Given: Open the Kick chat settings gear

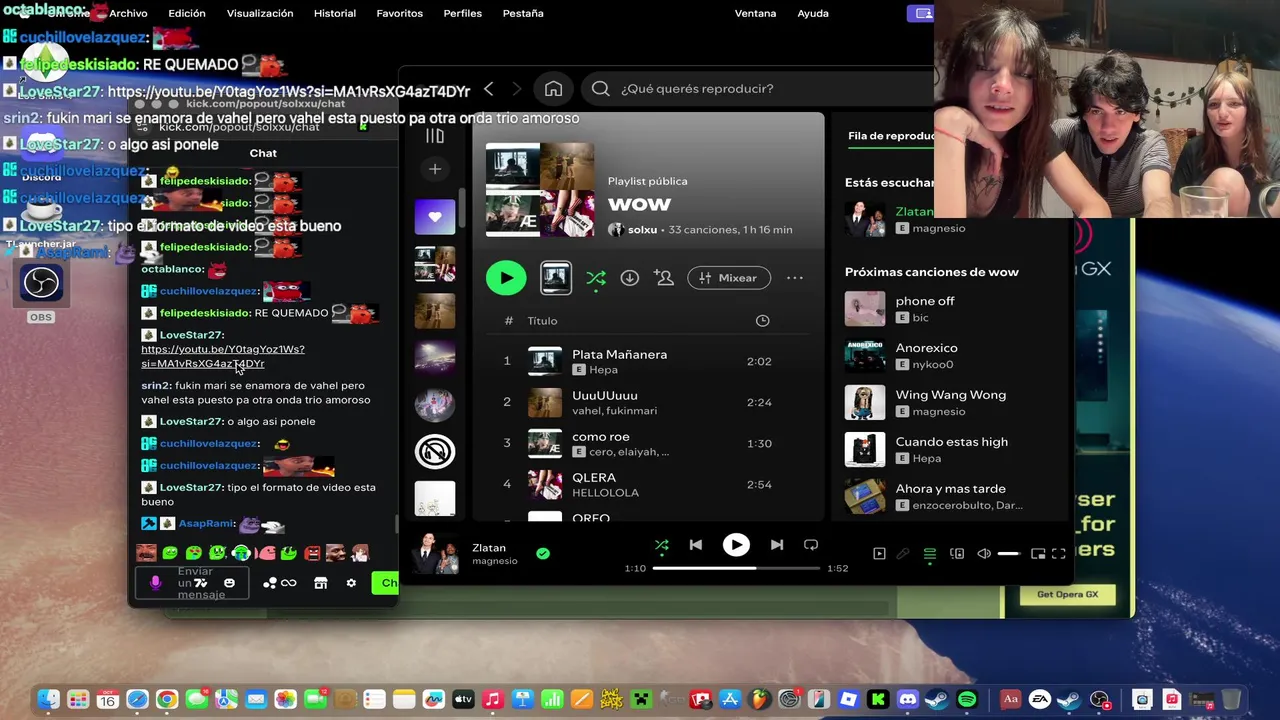Looking at the screenshot, I should (x=351, y=583).
